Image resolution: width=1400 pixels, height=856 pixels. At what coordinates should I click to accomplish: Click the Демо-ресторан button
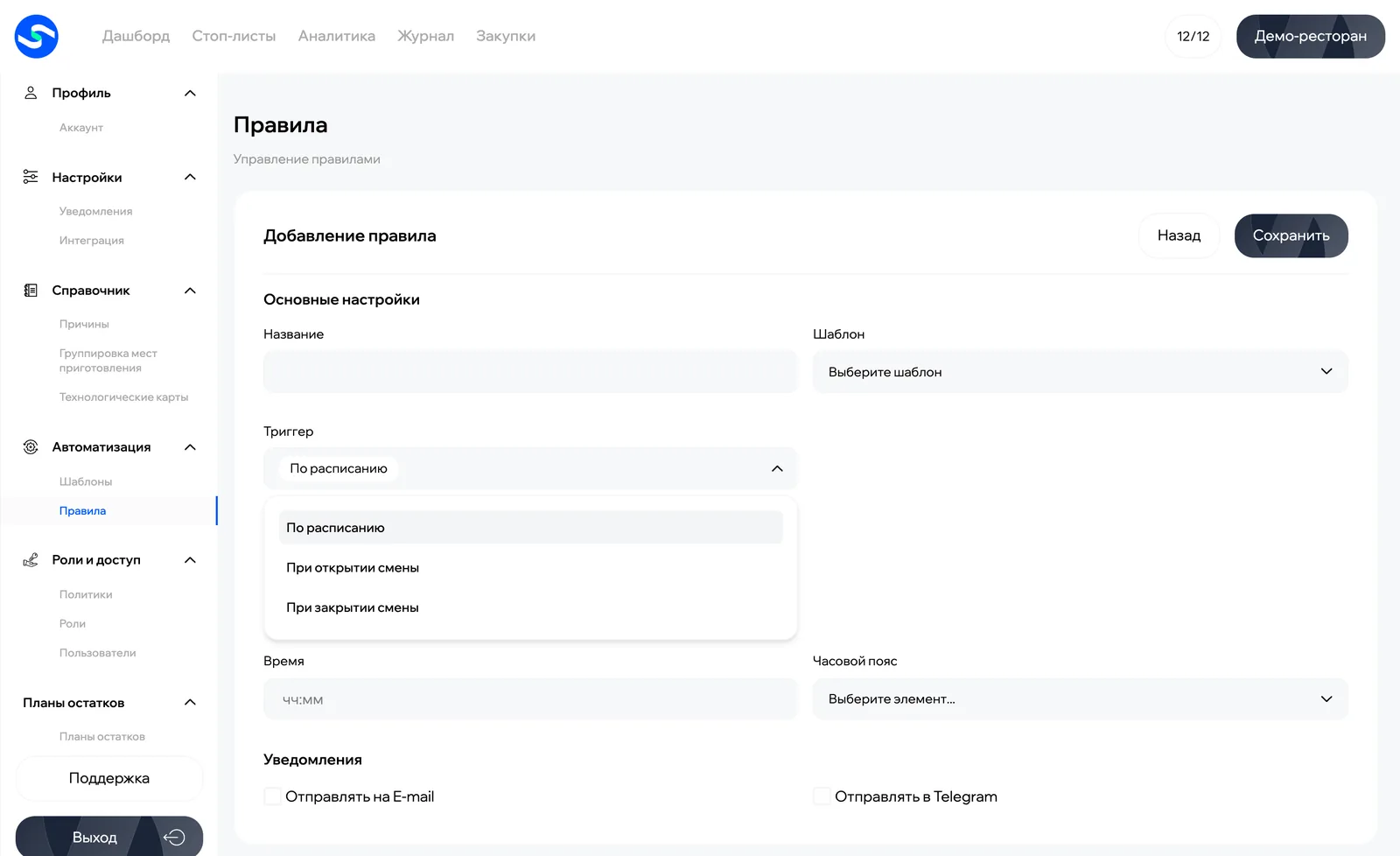[1311, 37]
